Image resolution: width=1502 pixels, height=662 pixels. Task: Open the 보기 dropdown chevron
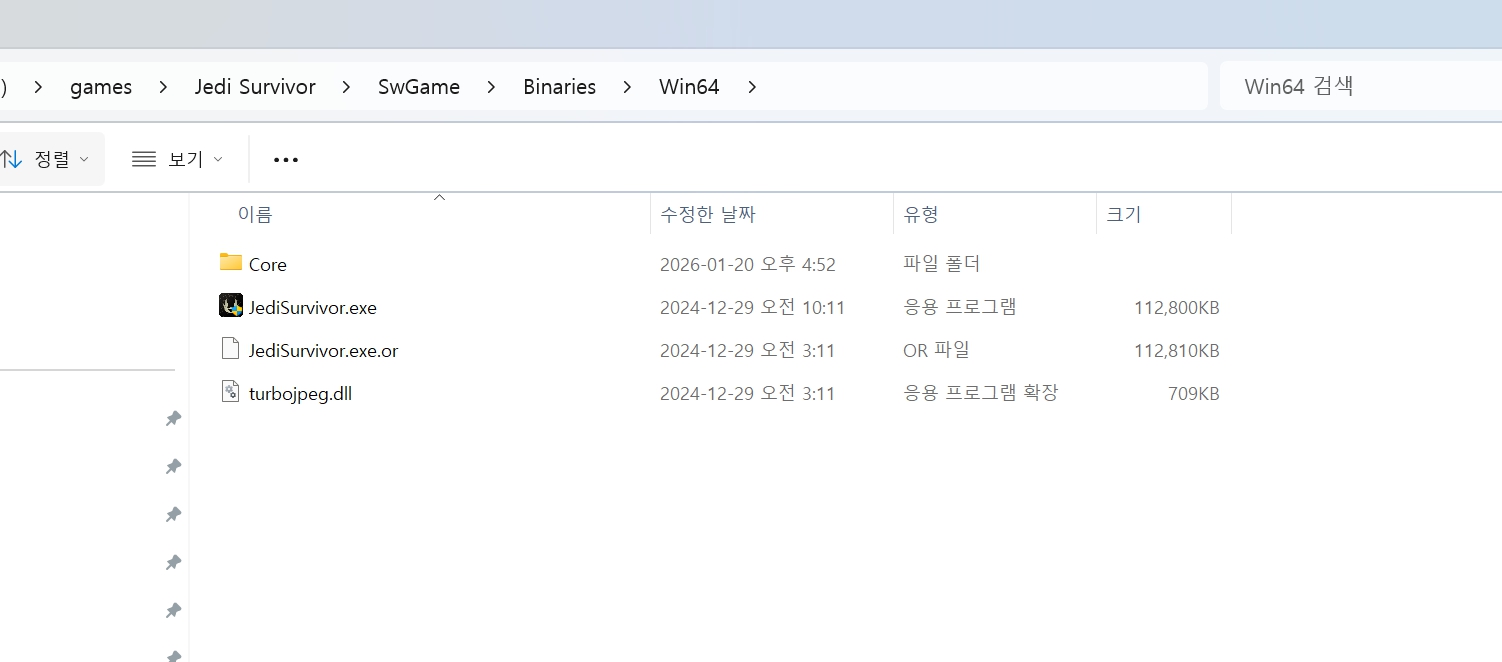[218, 160]
